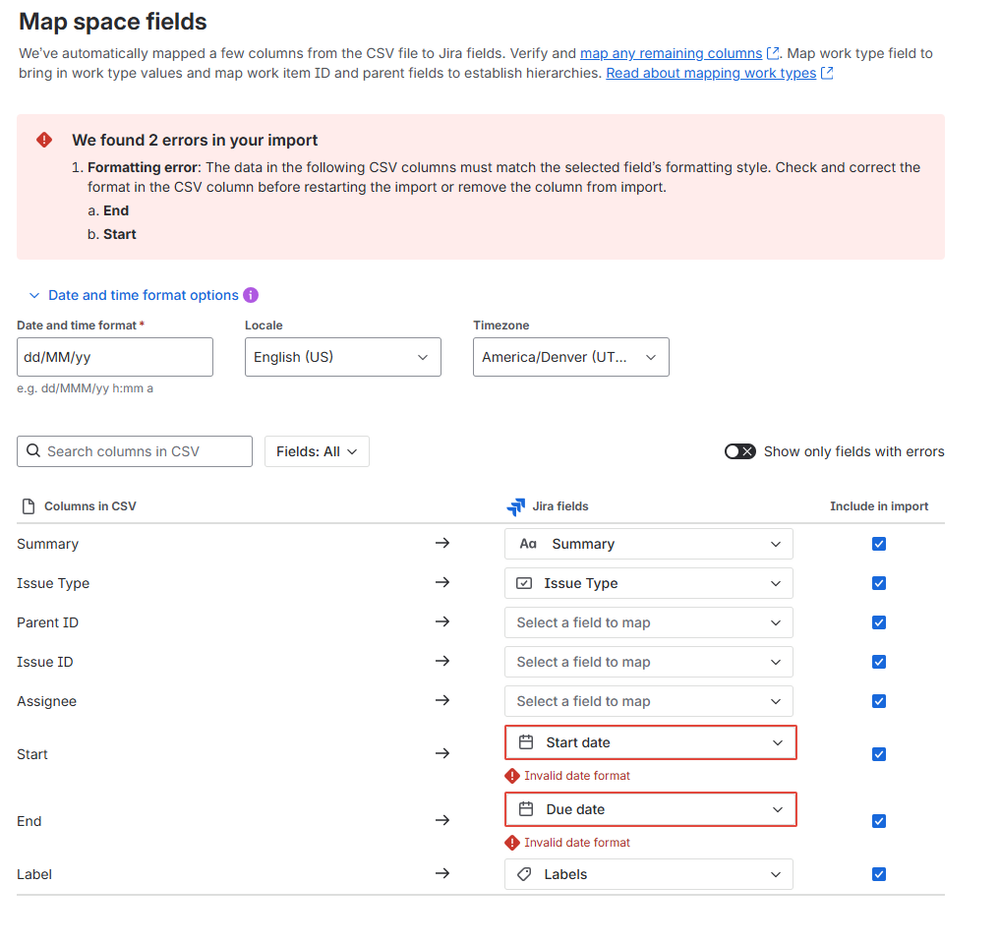Collapse the Date and time format options section
Screen dimensions: 999x946
pos(34,295)
